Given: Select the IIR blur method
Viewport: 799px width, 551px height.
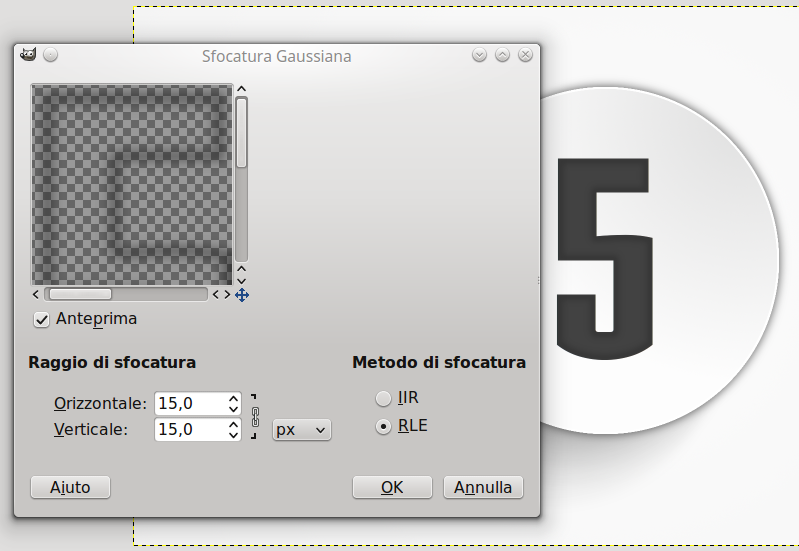Looking at the screenshot, I should click(x=383, y=398).
